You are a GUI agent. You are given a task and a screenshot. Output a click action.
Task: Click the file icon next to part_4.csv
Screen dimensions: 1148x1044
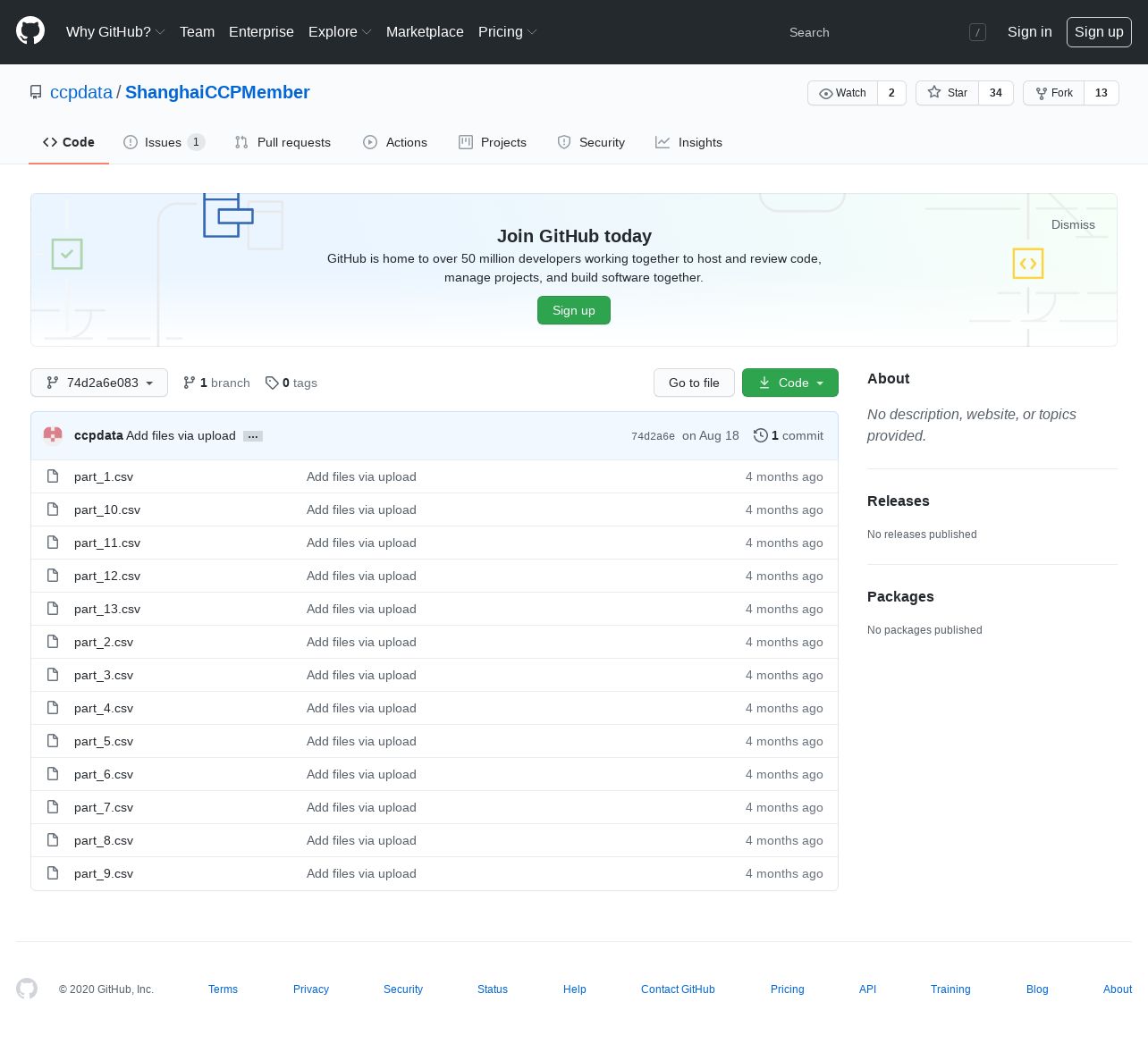click(x=53, y=708)
